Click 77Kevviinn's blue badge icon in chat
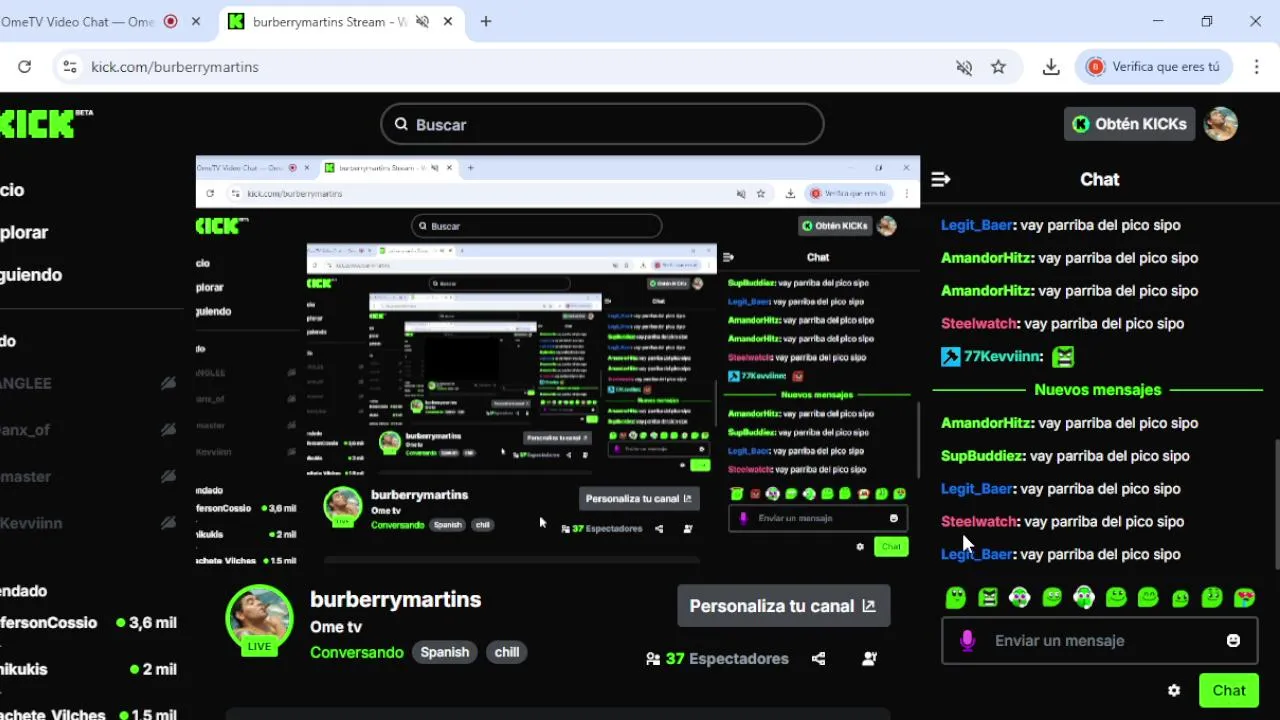 click(950, 356)
